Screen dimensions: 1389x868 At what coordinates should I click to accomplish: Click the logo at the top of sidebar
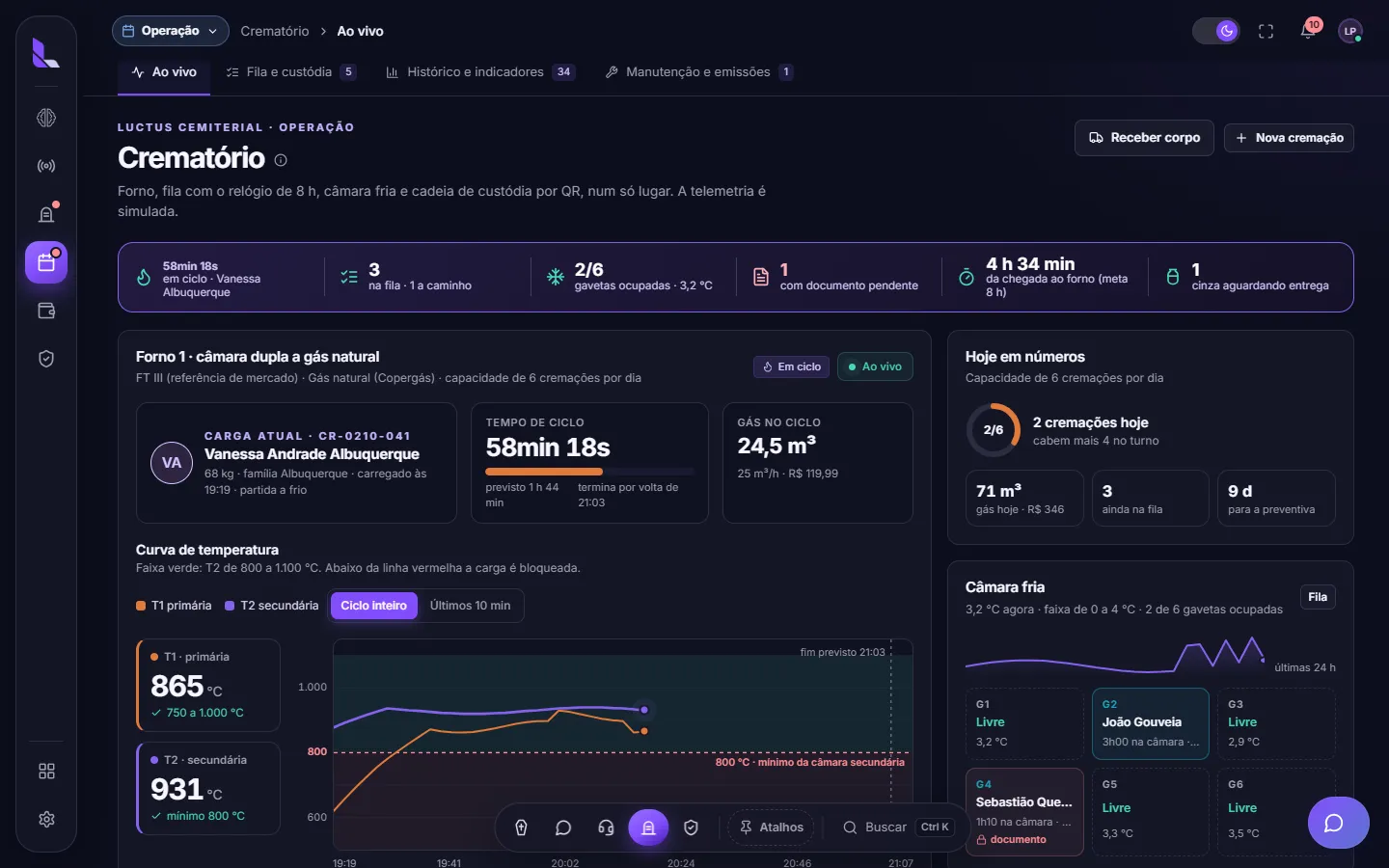coord(46,53)
